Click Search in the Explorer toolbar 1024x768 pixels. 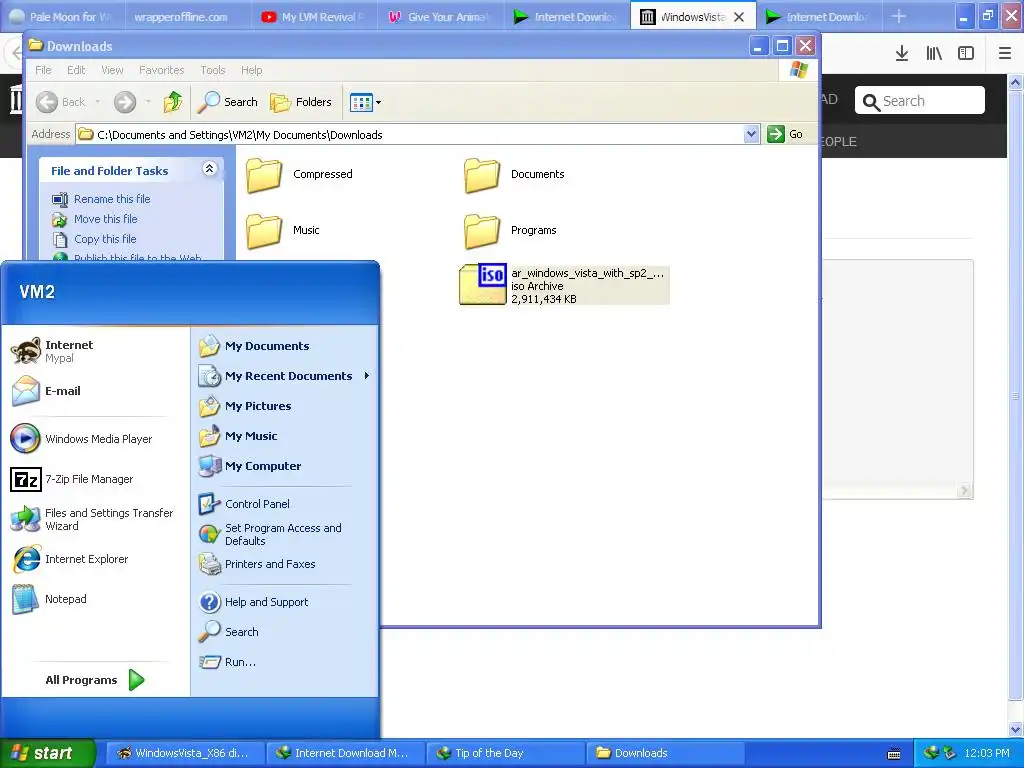coord(227,102)
